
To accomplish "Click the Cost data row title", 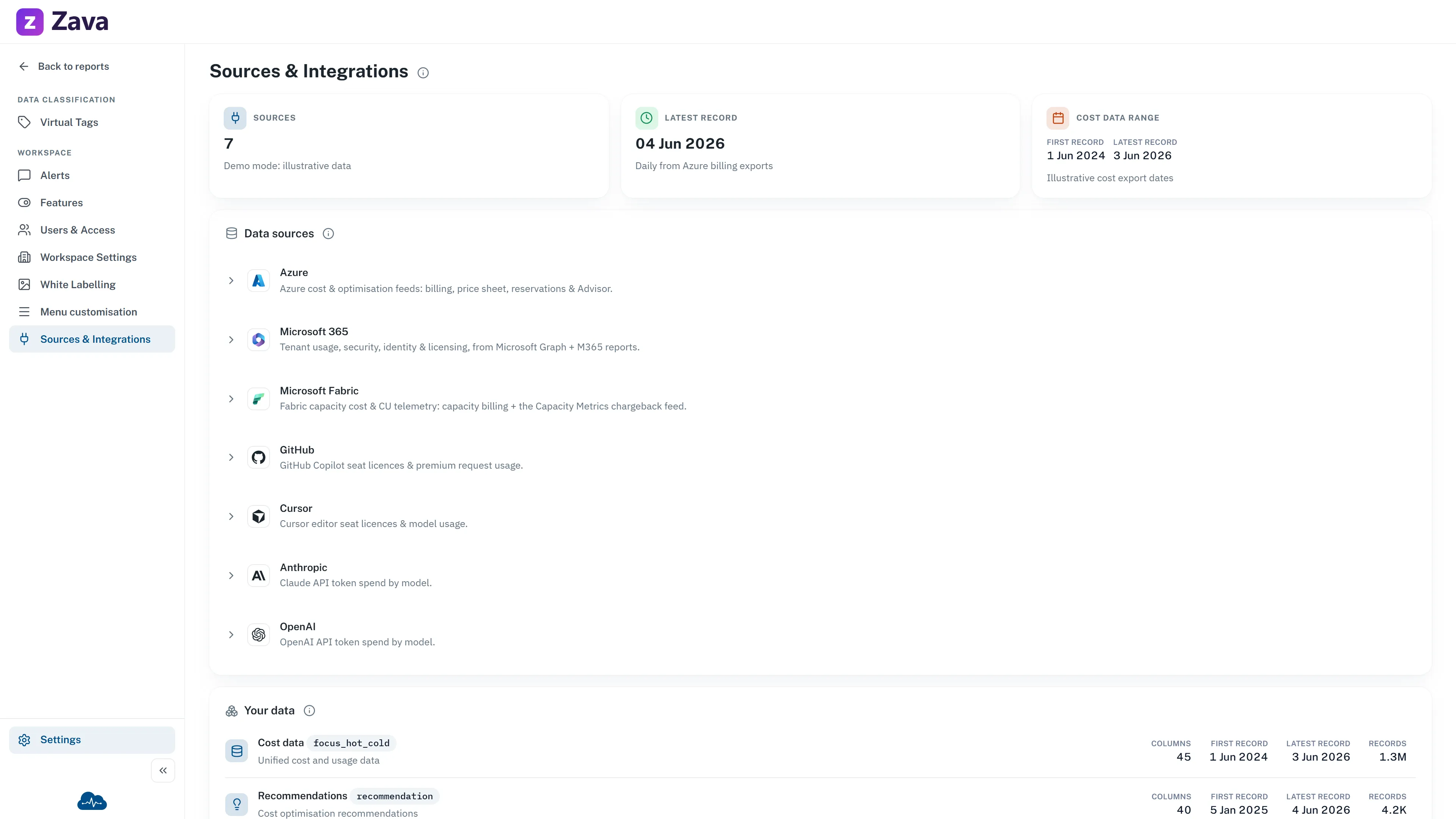I will (281, 743).
